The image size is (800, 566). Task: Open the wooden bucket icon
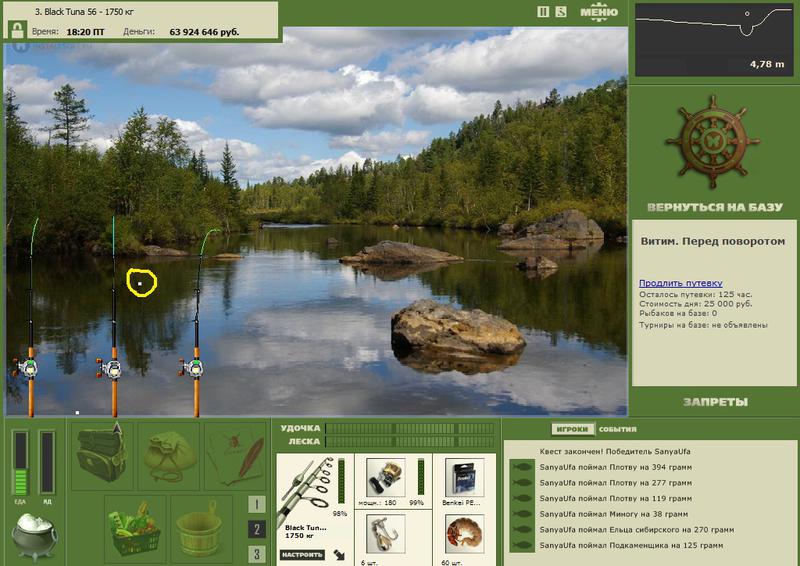click(x=201, y=527)
